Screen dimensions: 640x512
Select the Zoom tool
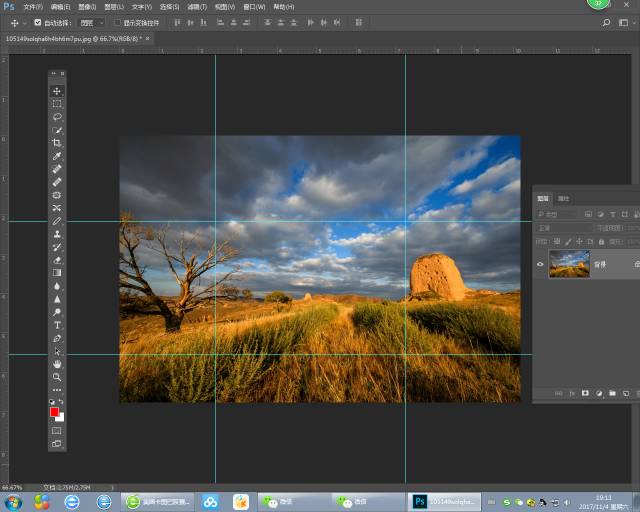pyautogui.click(x=57, y=377)
